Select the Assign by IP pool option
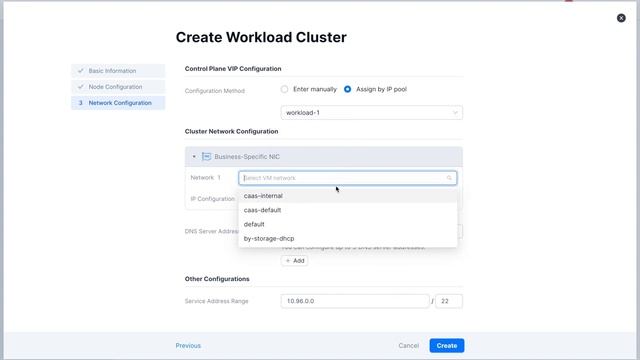The width and height of the screenshot is (640, 360). click(x=347, y=89)
